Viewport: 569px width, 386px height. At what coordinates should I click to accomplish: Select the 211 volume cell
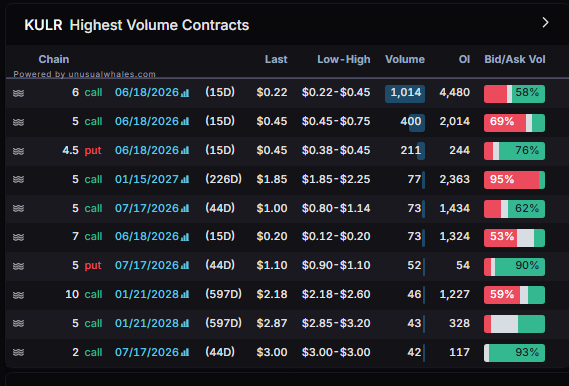pos(411,150)
